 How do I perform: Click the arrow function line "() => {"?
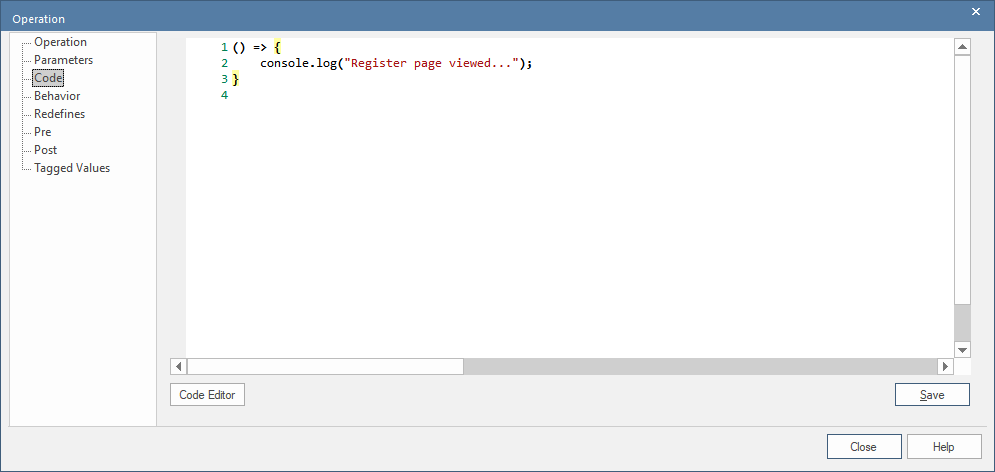tap(257, 48)
